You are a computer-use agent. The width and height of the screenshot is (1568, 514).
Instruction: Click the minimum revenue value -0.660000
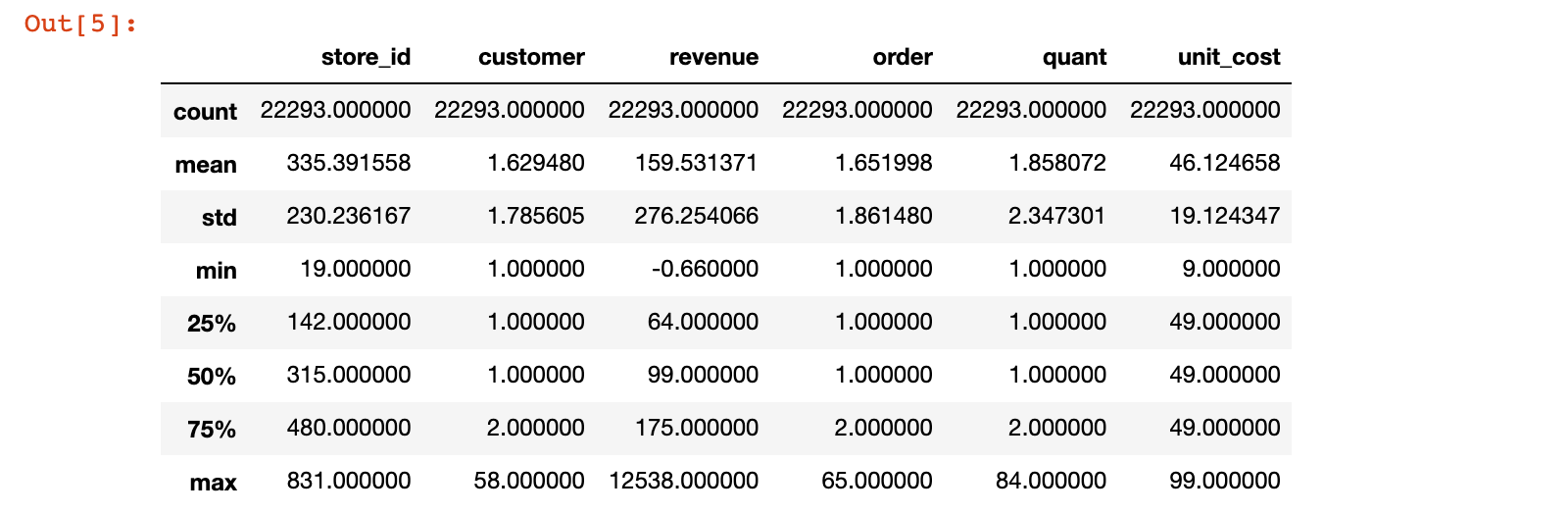(x=705, y=269)
